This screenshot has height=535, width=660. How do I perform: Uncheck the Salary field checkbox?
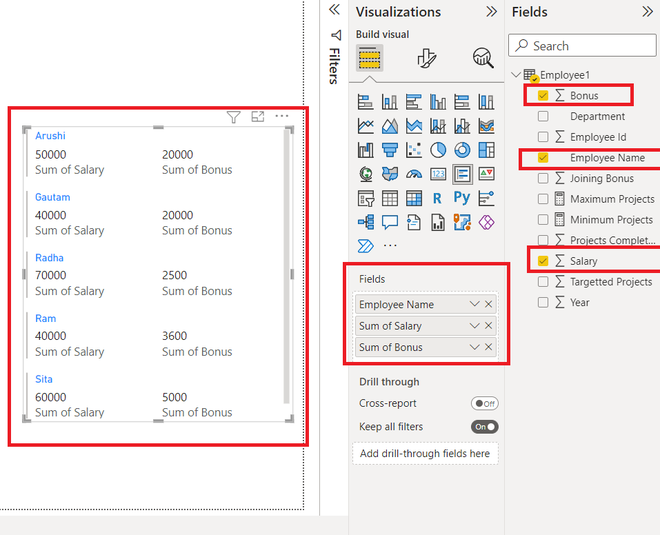click(x=543, y=261)
